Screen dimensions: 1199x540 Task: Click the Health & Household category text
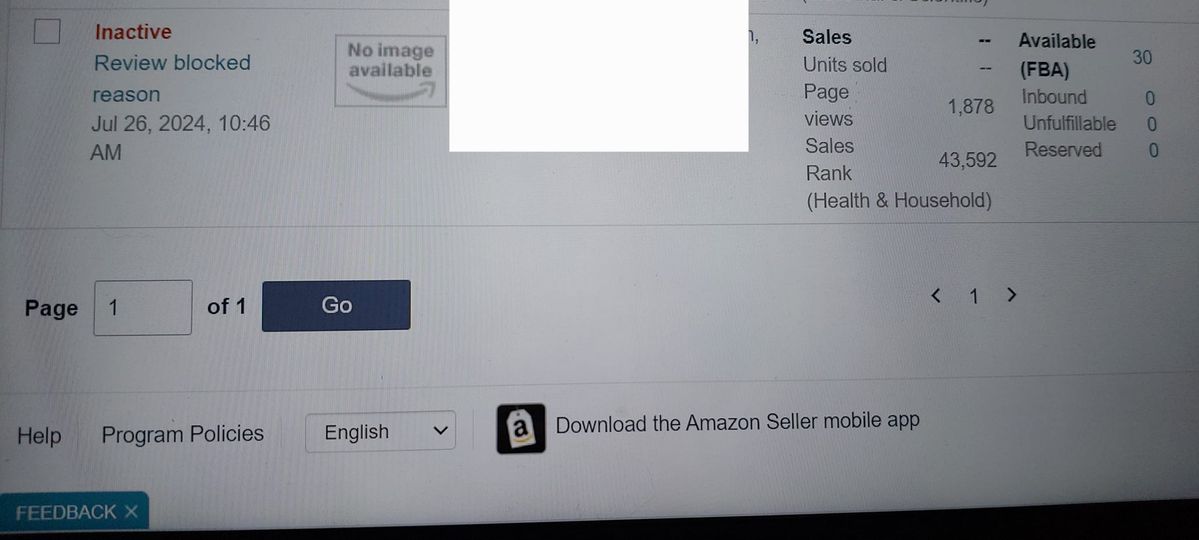click(x=899, y=201)
